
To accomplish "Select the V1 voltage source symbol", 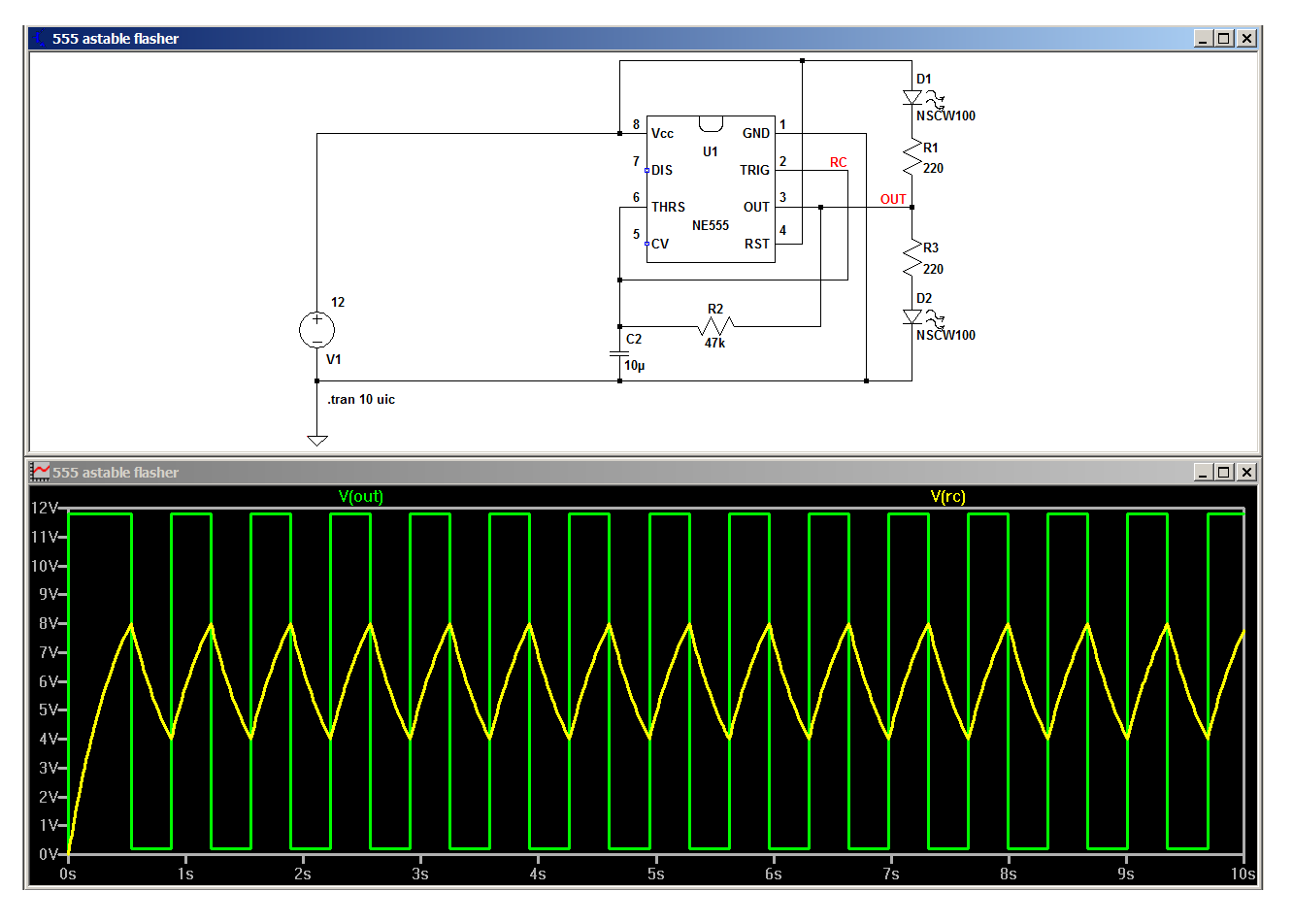I will 316,330.
